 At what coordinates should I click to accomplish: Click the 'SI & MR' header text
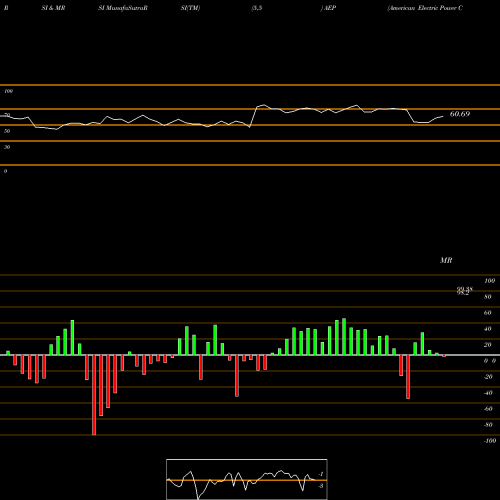(x=53, y=8)
